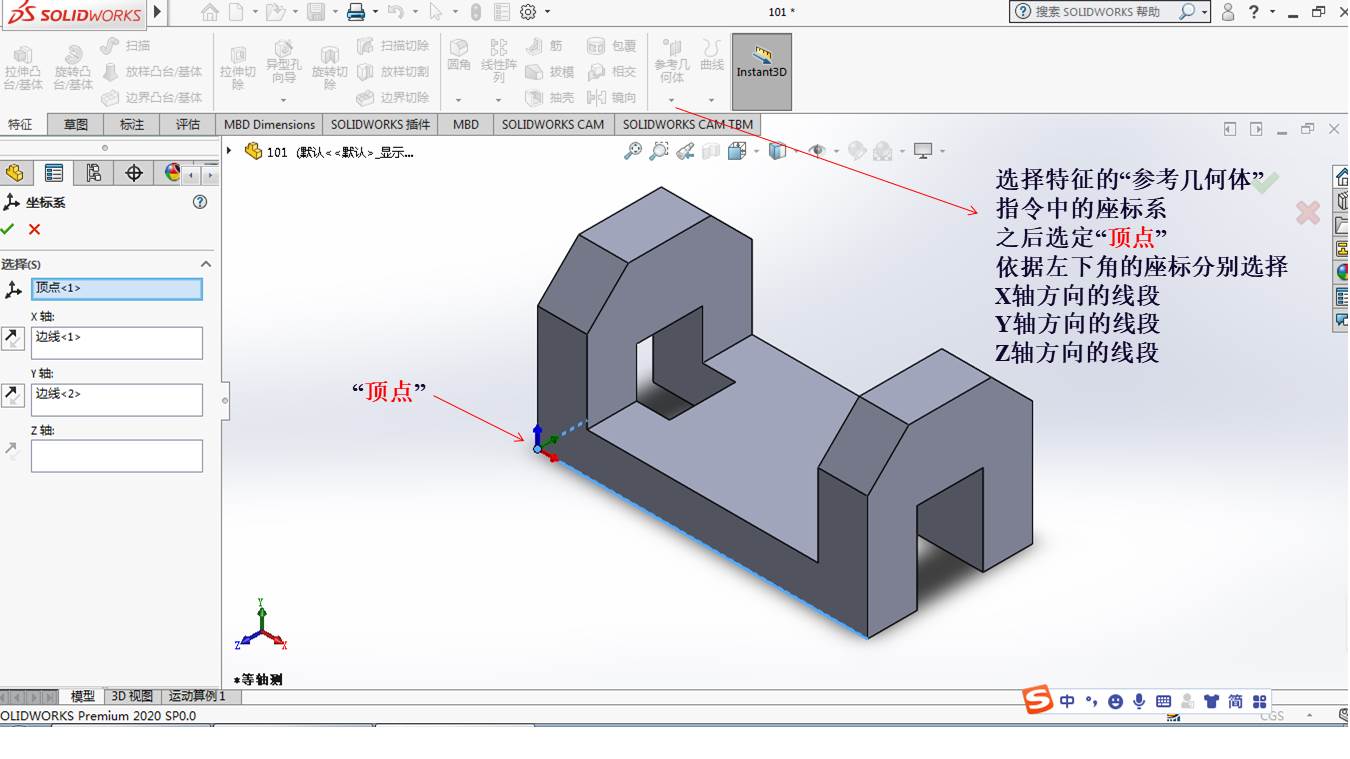The height and width of the screenshot is (759, 1350).
Task: Switch to MBD Dimensions tab
Action: click(269, 124)
